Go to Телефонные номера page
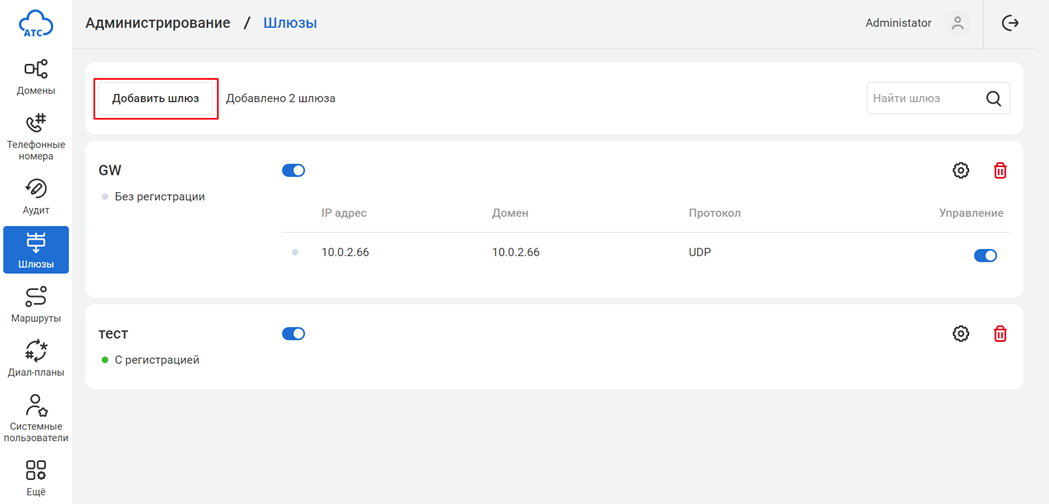1049x504 pixels. (36, 136)
